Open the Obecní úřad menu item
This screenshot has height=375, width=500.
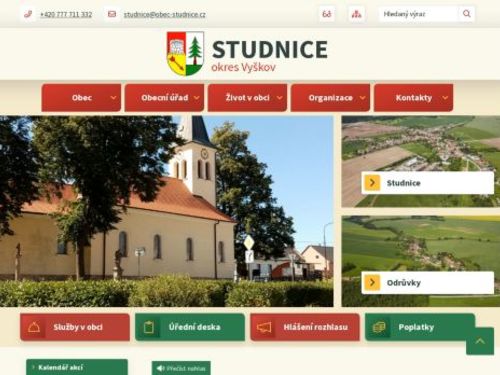164,98
